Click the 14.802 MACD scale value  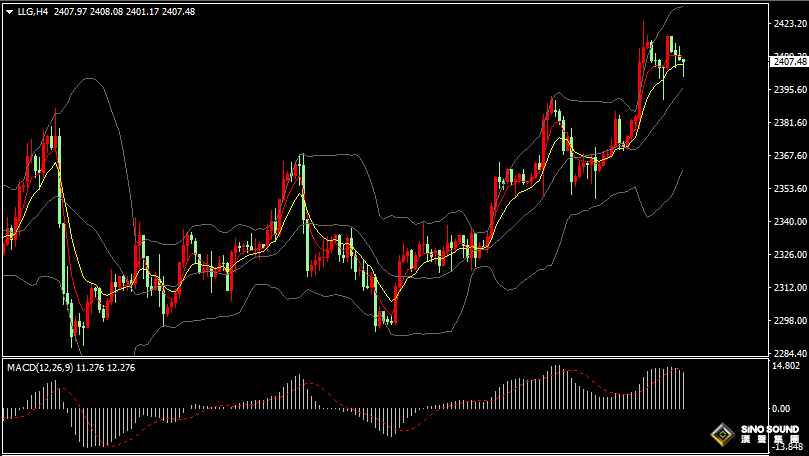pyautogui.click(x=787, y=367)
